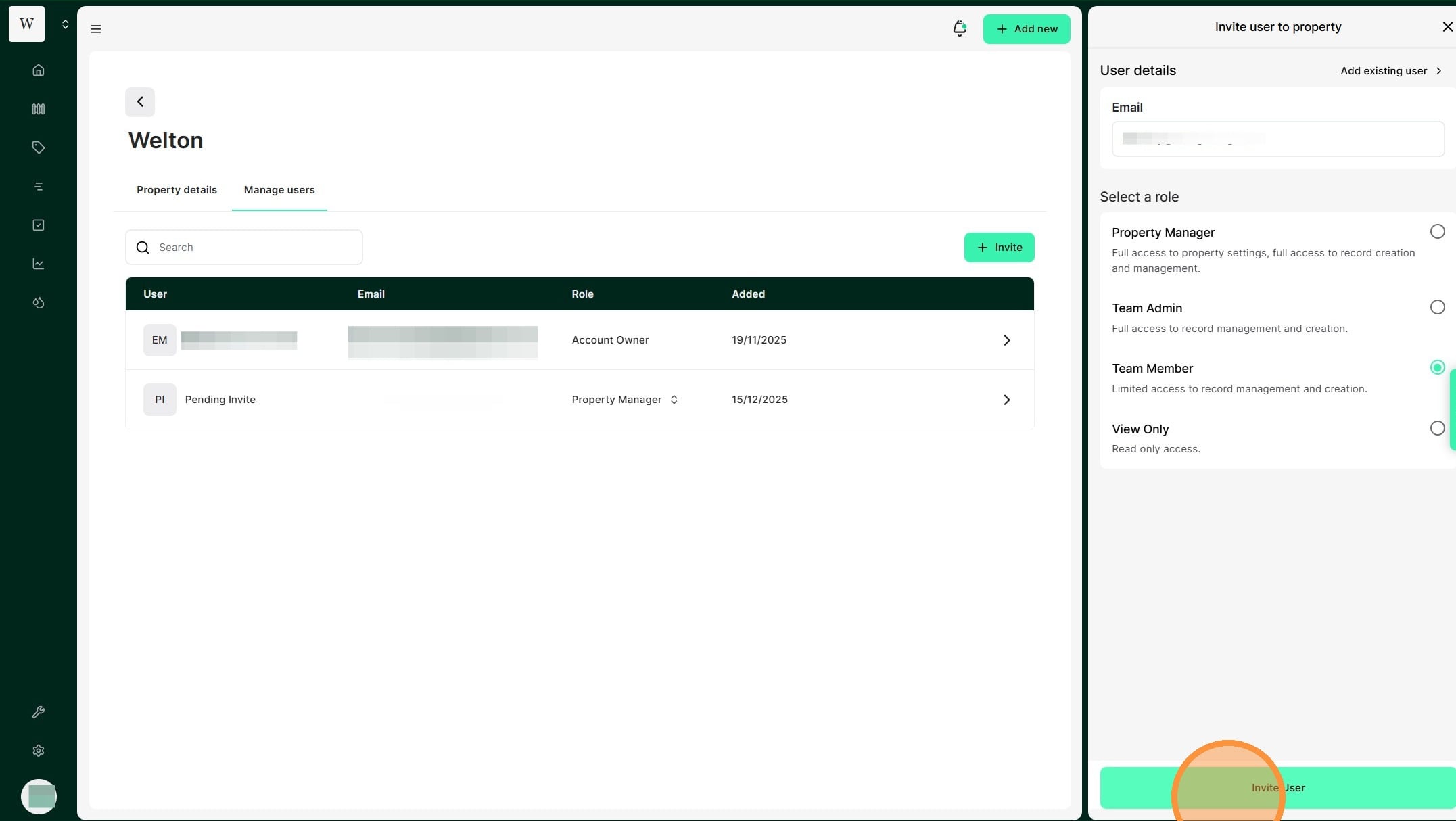Viewport: 1456px width, 821px height.
Task: Open the chart reports sidebar icon
Action: coord(39,264)
